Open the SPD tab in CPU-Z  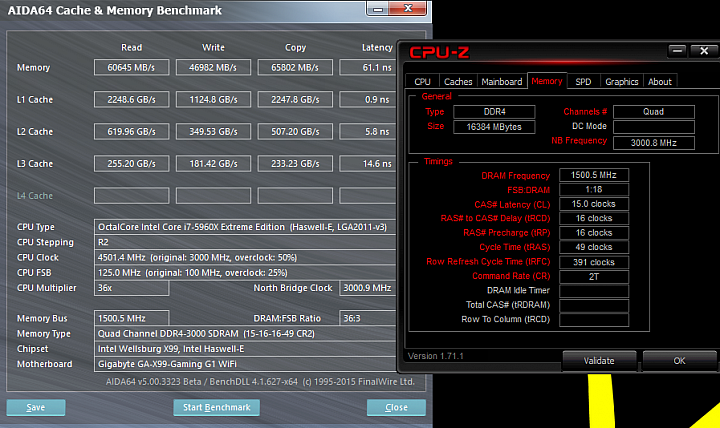(583, 81)
